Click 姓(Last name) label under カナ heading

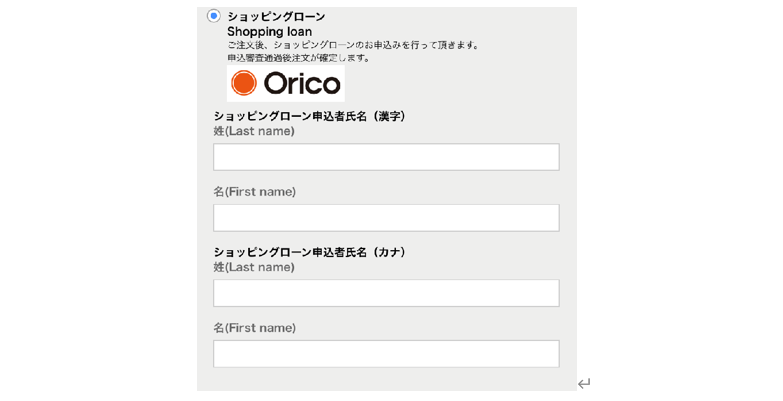pyautogui.click(x=254, y=267)
